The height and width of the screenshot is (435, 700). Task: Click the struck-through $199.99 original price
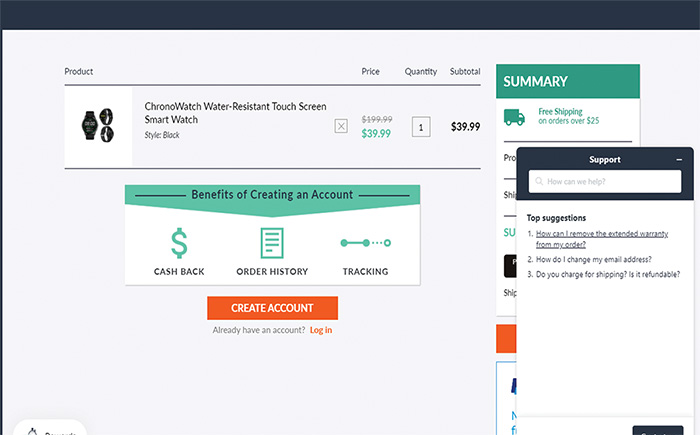pos(377,119)
